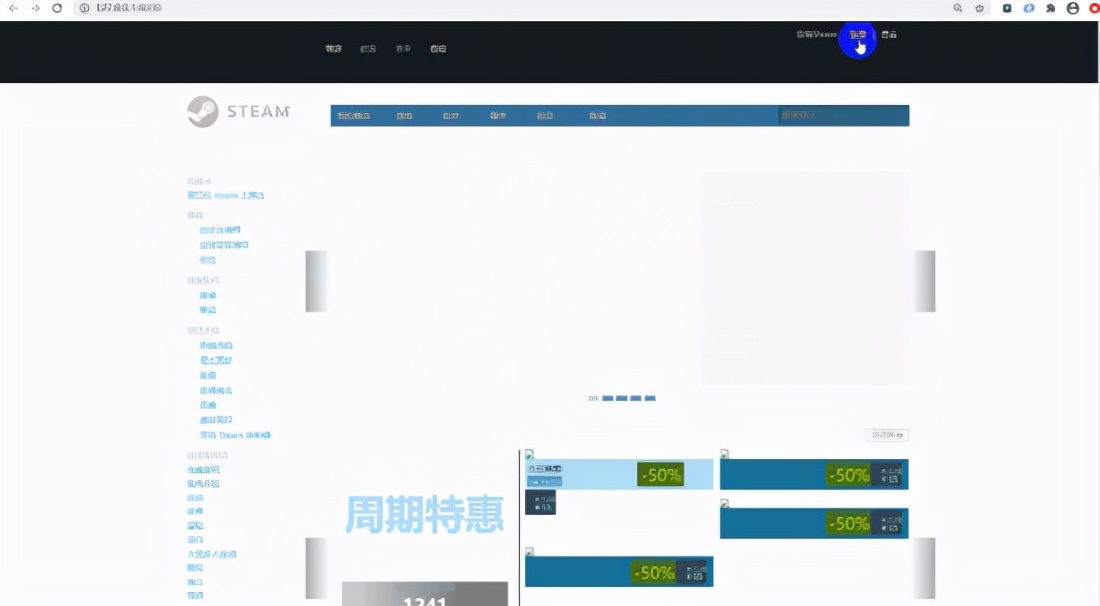Viewport: 1100px width, 606px height.
Task: Bookmark this page with the star icon
Action: coord(979,8)
